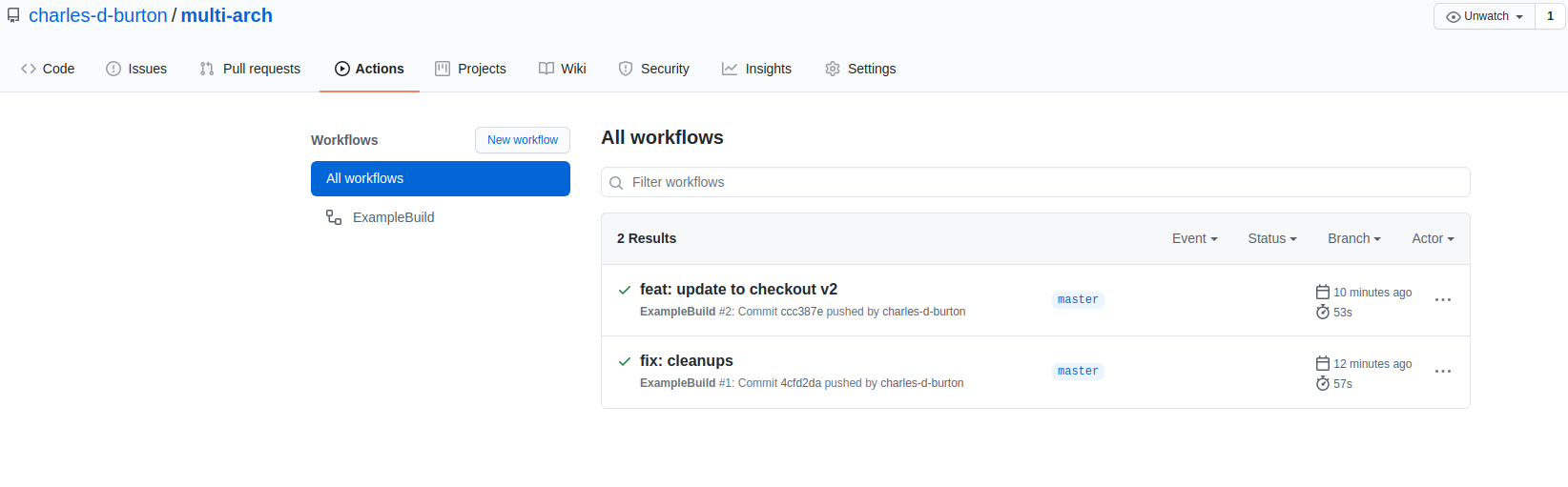Go to the Insights tab
This screenshot has width=1568, height=487.
pyautogui.click(x=756, y=69)
